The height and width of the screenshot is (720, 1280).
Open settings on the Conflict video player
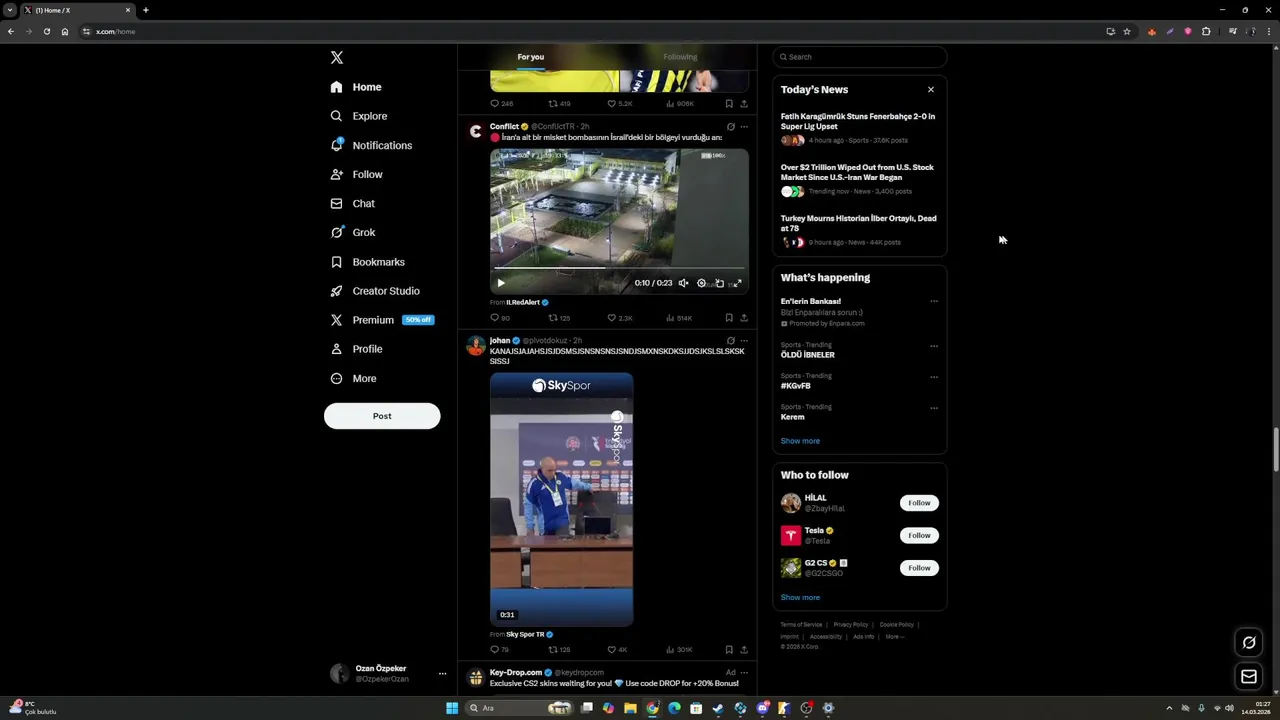[x=701, y=283]
